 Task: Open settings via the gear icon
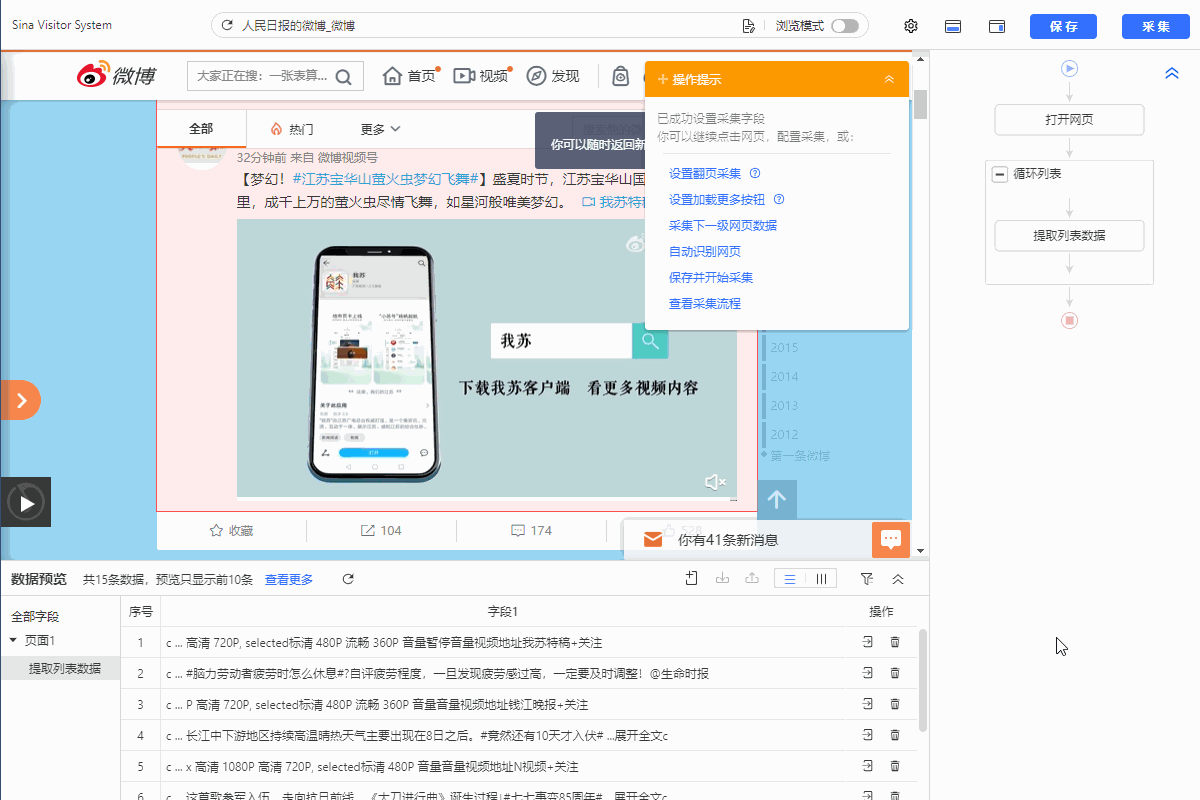point(911,26)
